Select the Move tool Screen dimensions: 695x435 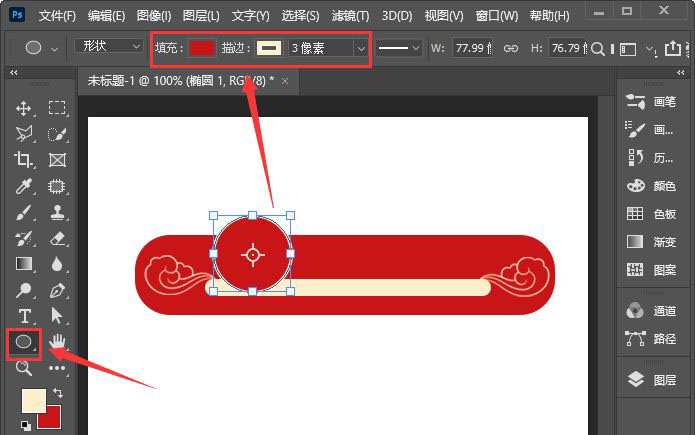(24, 108)
